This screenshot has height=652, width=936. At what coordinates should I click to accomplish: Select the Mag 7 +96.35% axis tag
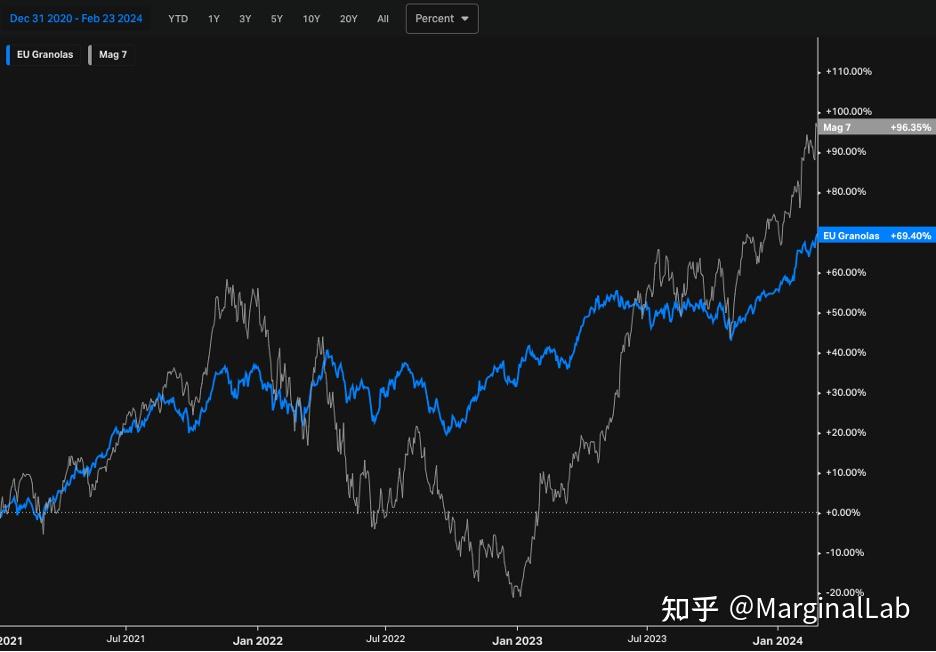(876, 128)
